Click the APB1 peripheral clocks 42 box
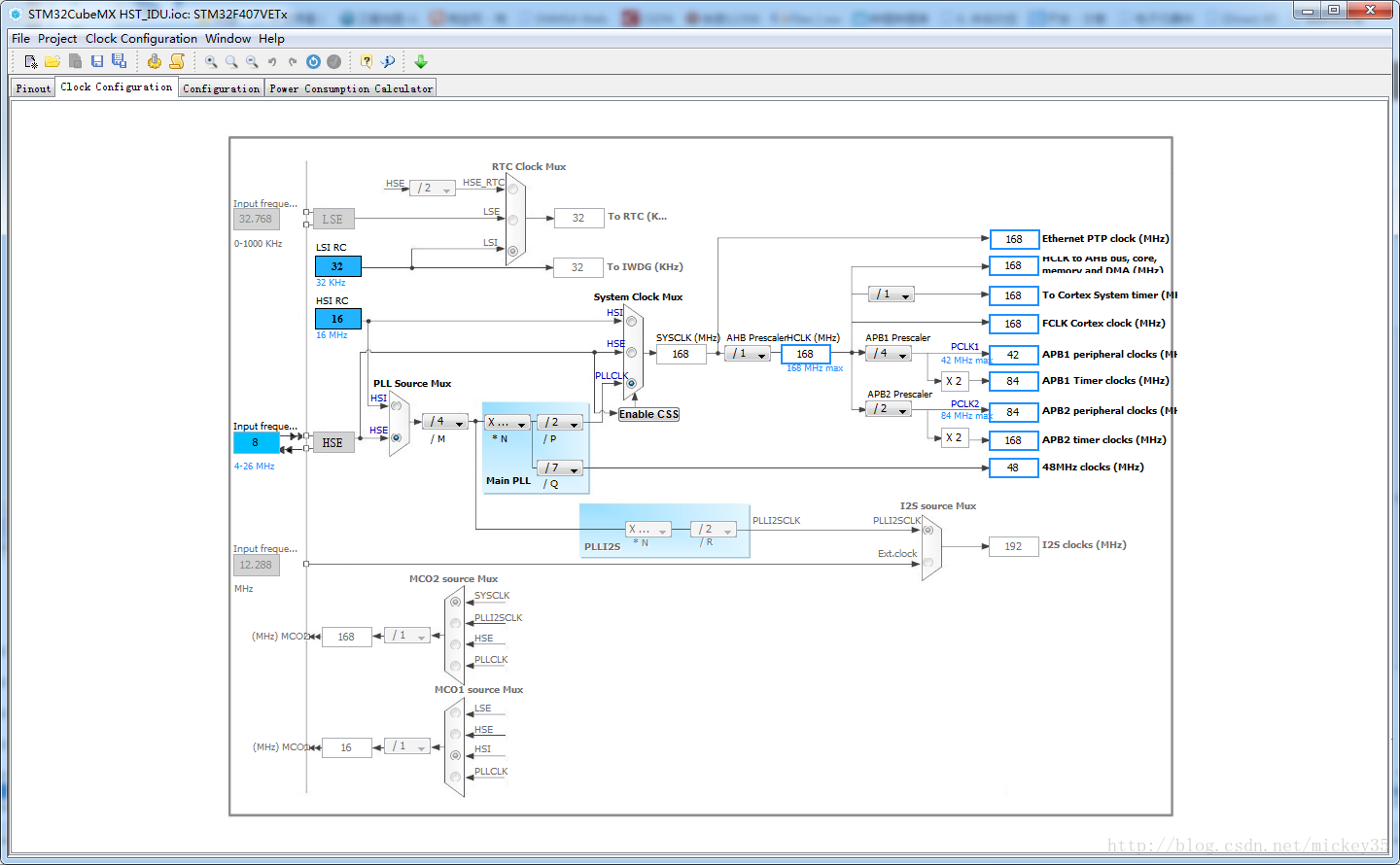The height and width of the screenshot is (865, 1400). [1014, 355]
